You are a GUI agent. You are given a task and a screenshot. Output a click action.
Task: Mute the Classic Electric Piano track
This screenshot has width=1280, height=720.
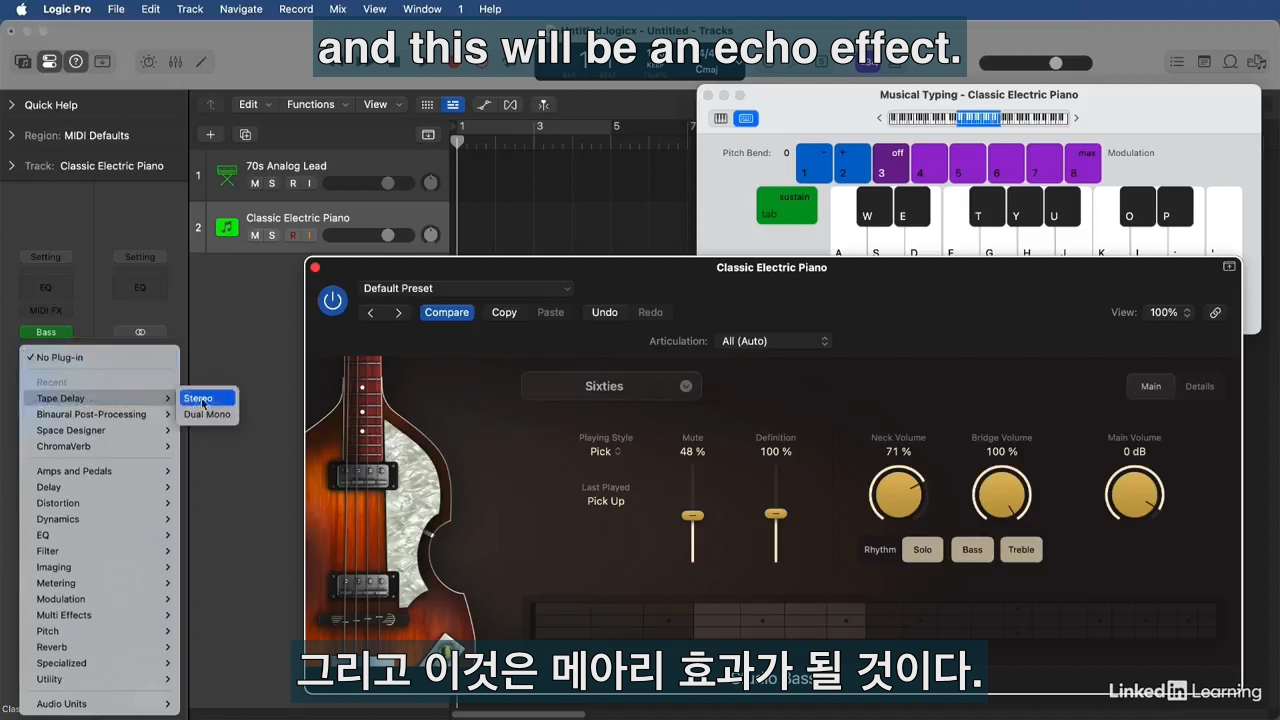(255, 236)
